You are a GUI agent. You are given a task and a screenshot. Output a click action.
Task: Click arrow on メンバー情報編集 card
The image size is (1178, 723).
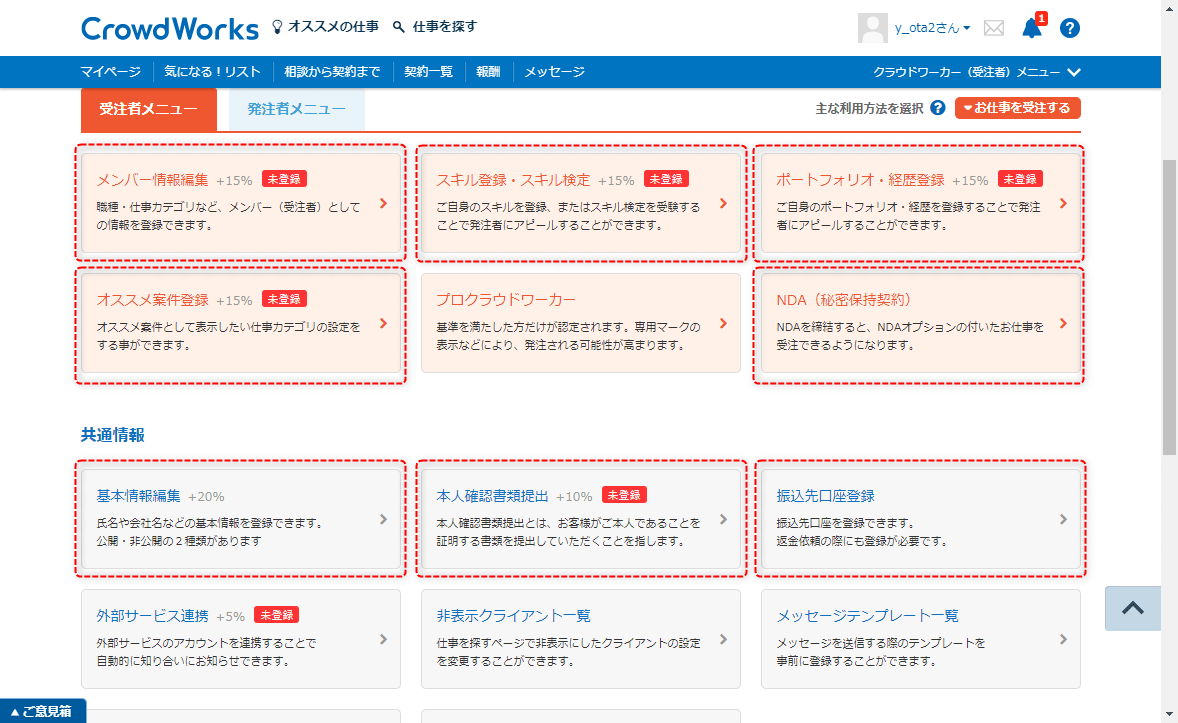click(x=383, y=204)
